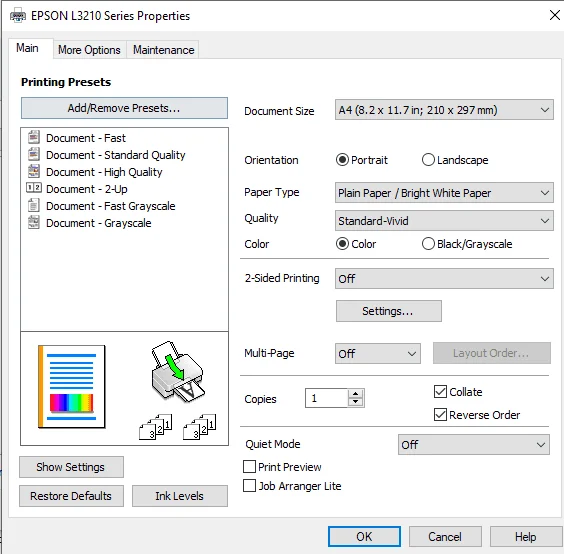The height and width of the screenshot is (554, 564).
Task: Open the Multi-Page dropdown
Action: [378, 353]
